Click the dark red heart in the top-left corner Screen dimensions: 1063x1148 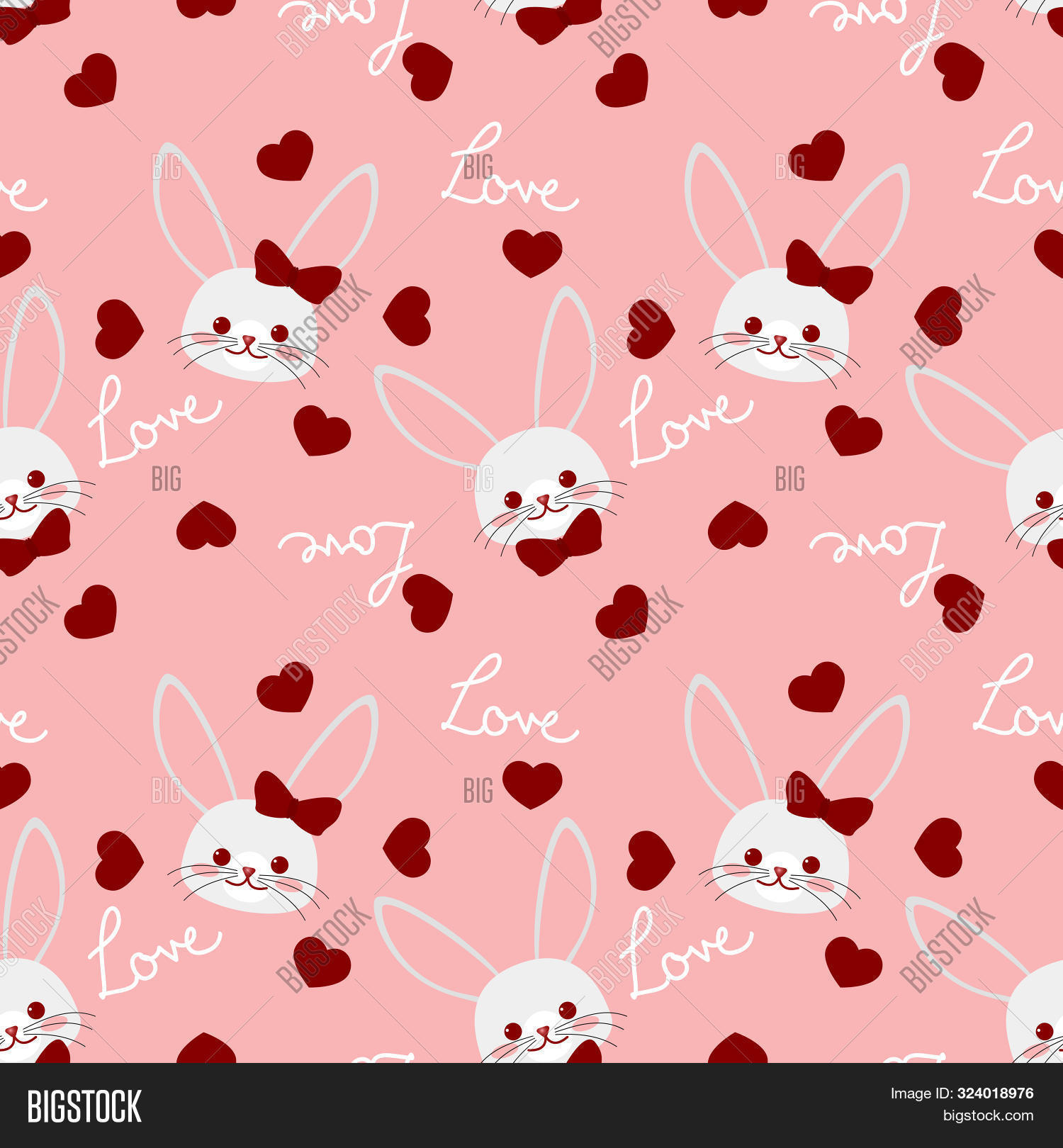(x=91, y=81)
